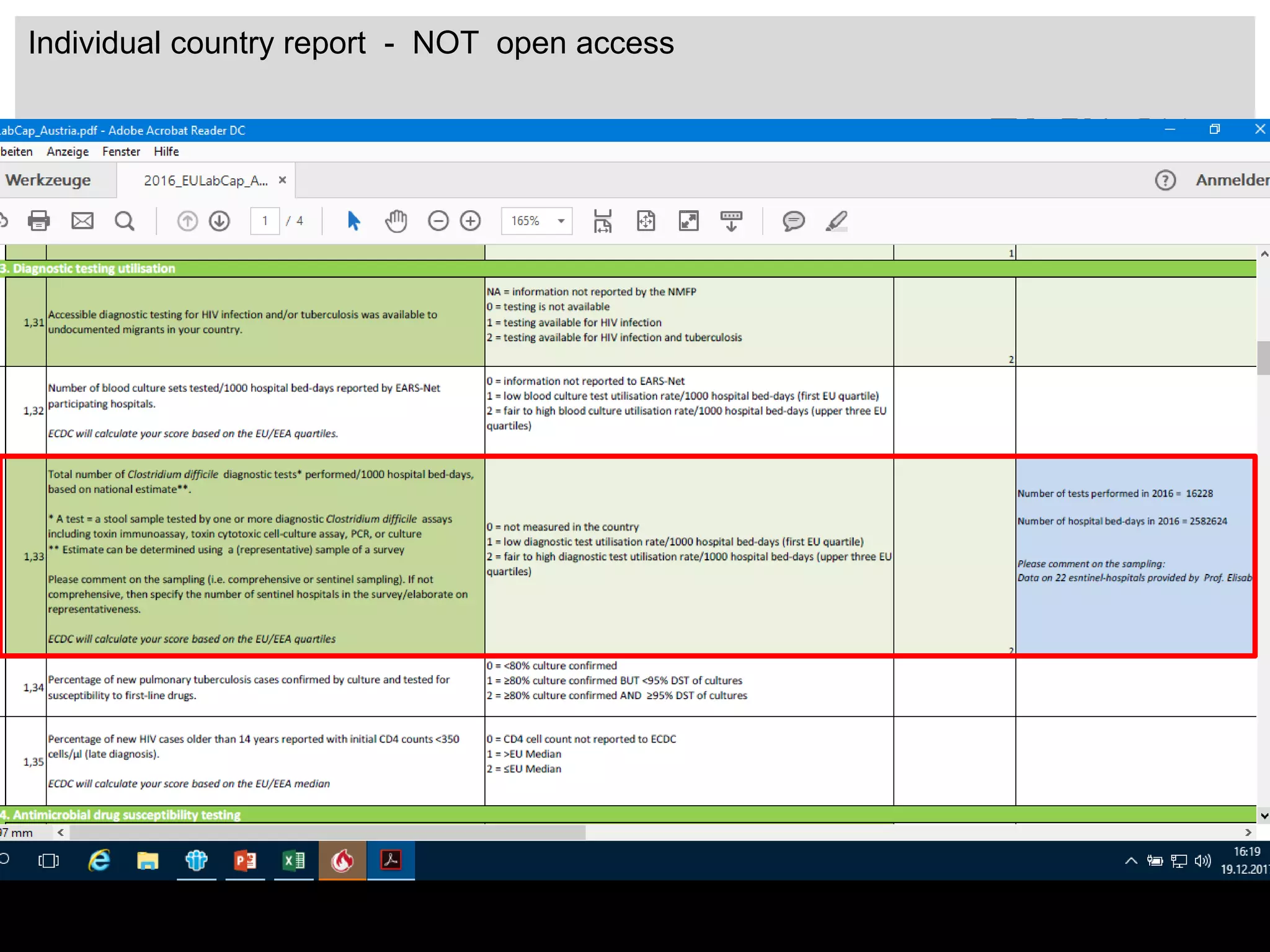Click horizontal scrollbar right arrow
Image resolution: width=1270 pixels, height=952 pixels.
[1248, 832]
